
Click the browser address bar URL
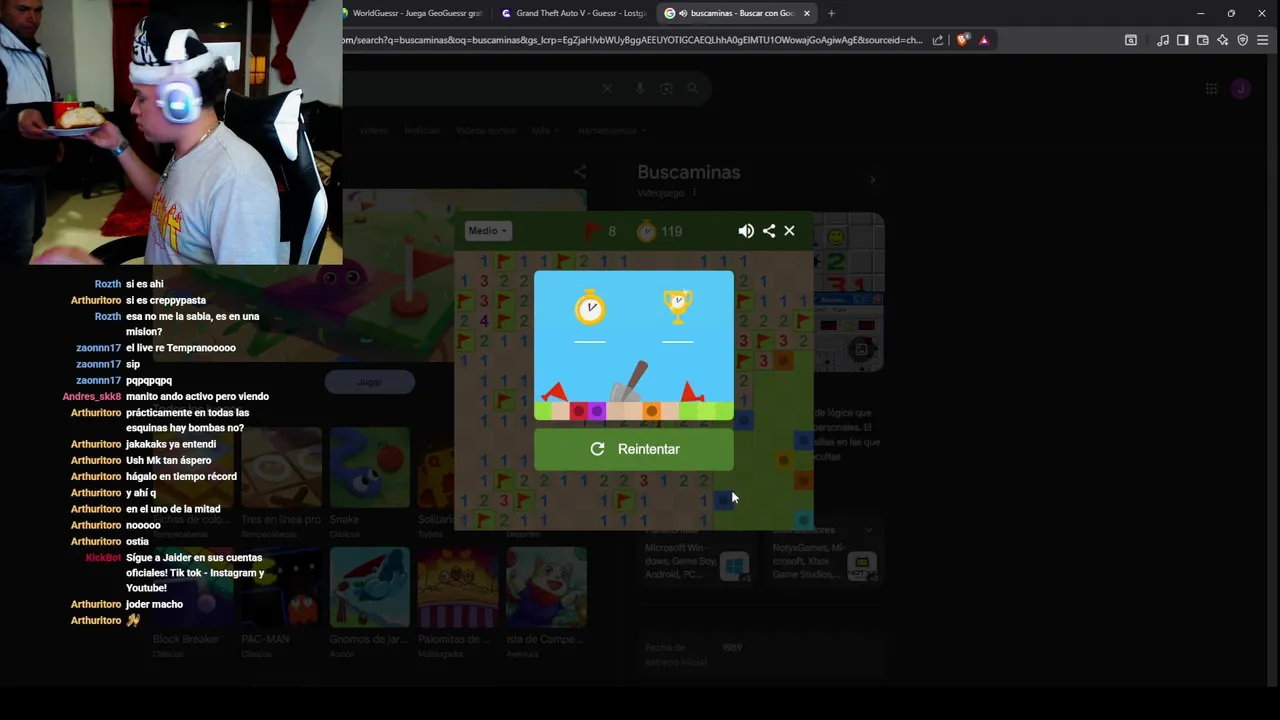tap(632, 40)
